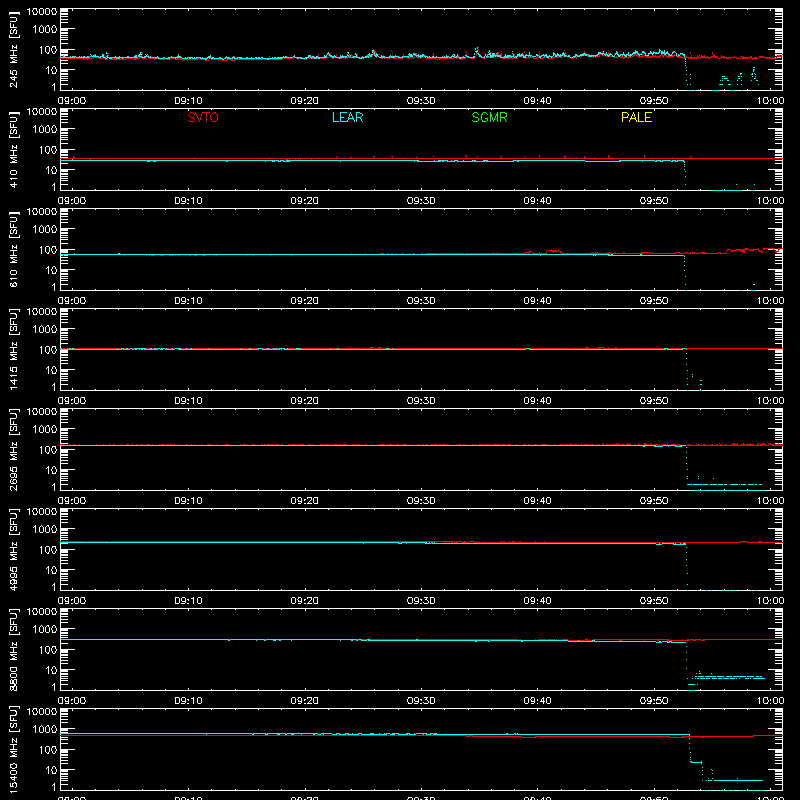The height and width of the screenshot is (800, 800).
Task: Click 09:30 tick label below 4995 MHz panel
Action: [421, 601]
